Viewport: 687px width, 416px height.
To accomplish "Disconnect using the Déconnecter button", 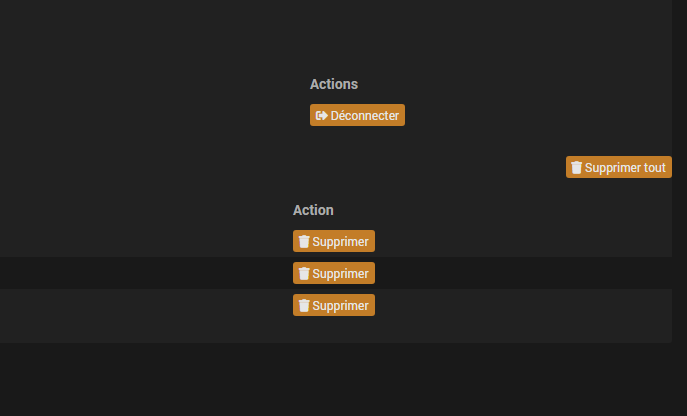I will 358,115.
